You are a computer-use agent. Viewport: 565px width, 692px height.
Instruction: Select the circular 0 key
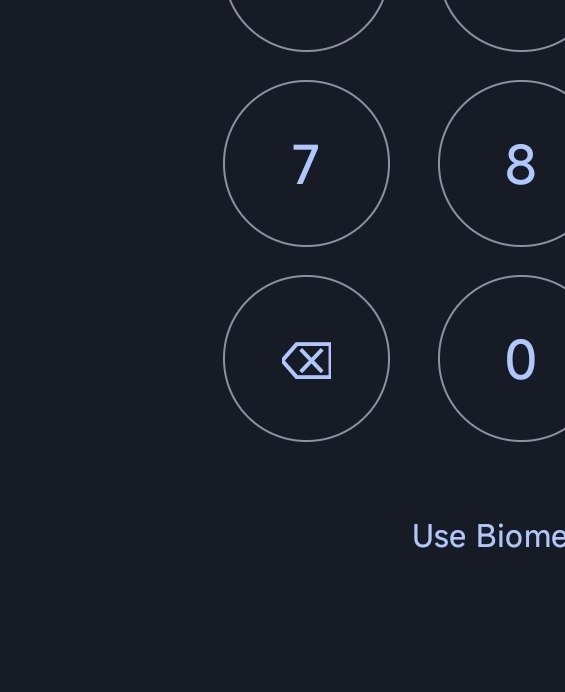[502, 358]
